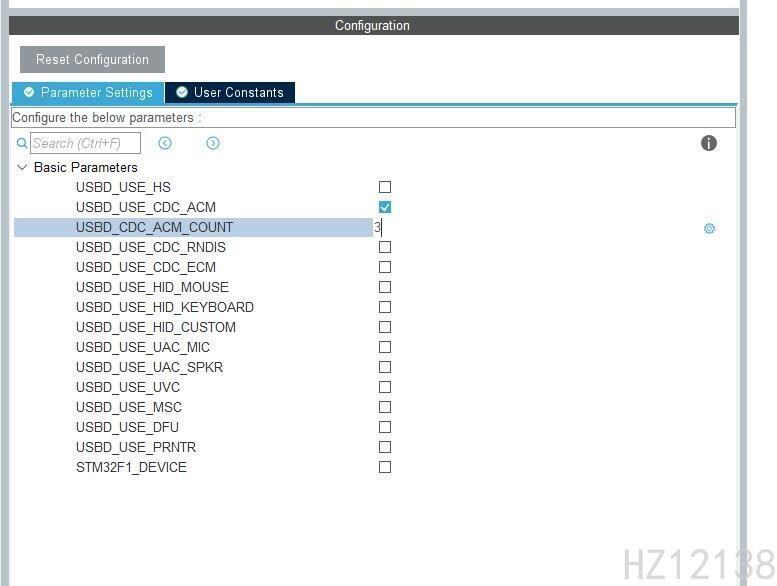Image resolution: width=777 pixels, height=586 pixels.
Task: Enable the USBD_USE_UAC_SPKR checkbox
Action: (x=385, y=367)
